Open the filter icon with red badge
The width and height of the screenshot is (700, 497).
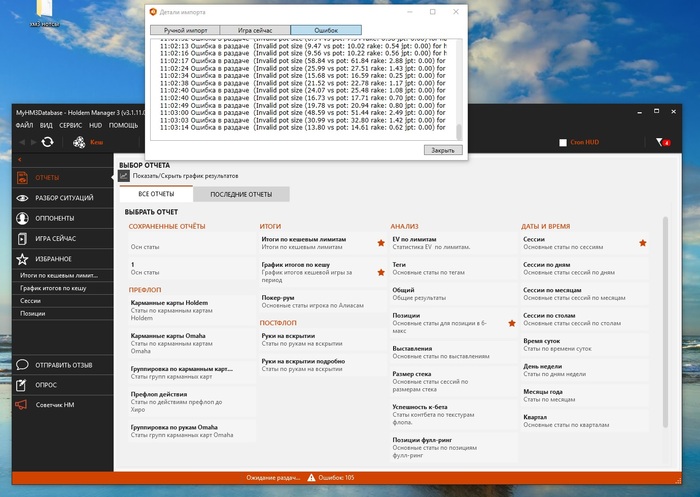pos(662,142)
